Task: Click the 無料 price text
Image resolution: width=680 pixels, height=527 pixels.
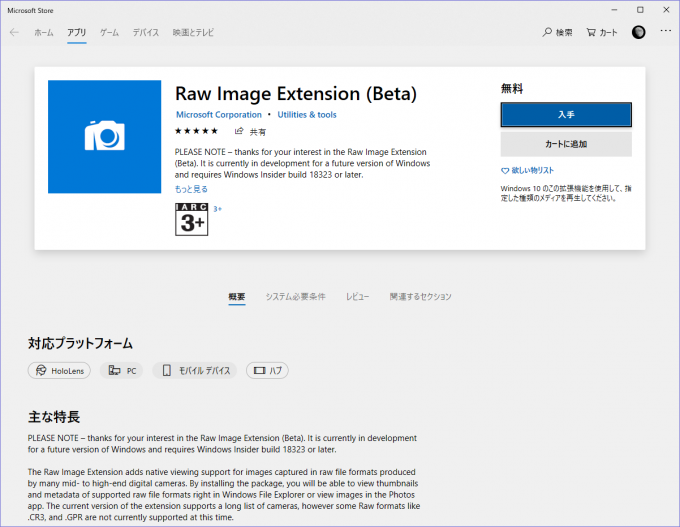Action: tap(512, 89)
